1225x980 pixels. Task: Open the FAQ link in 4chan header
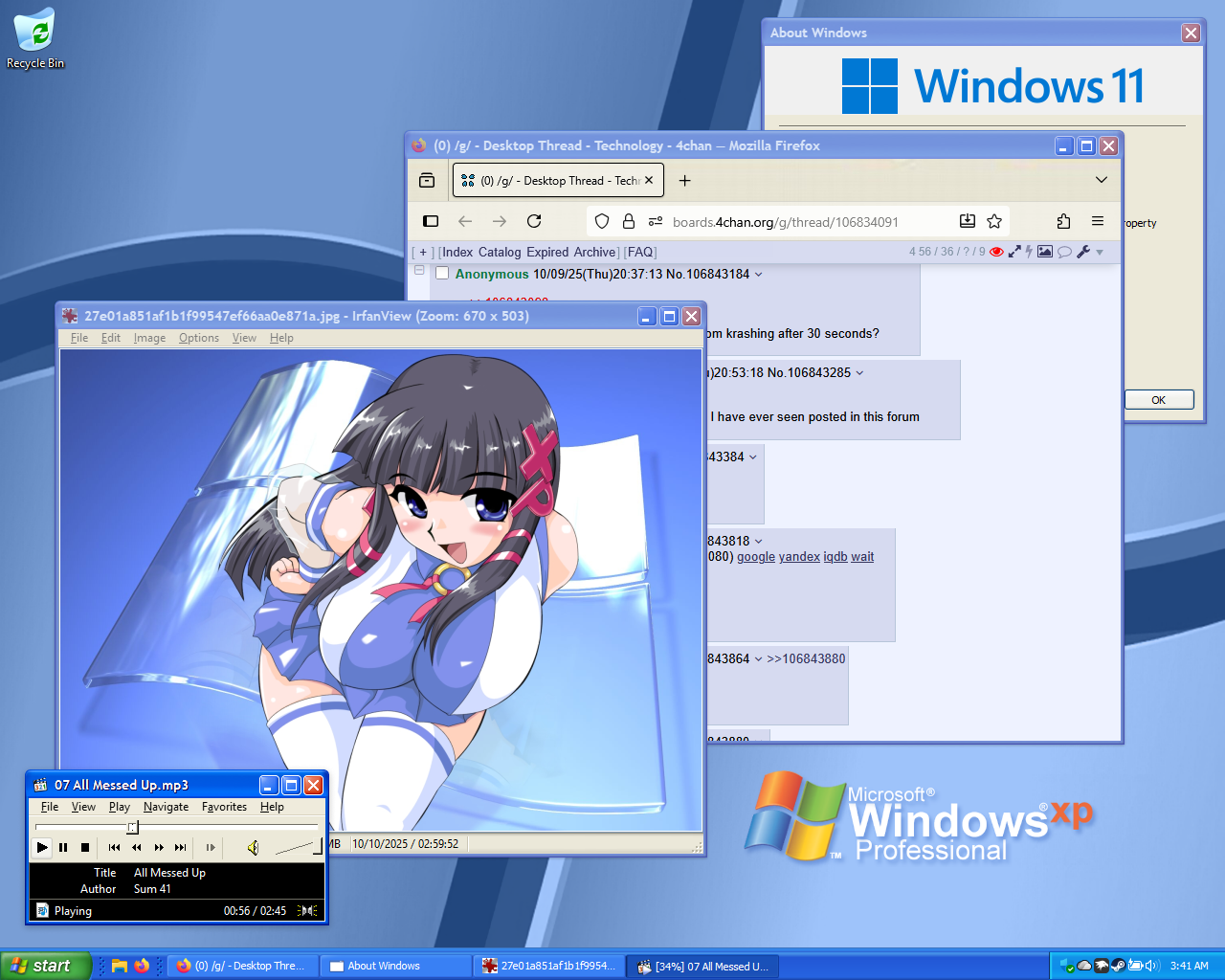640,253
